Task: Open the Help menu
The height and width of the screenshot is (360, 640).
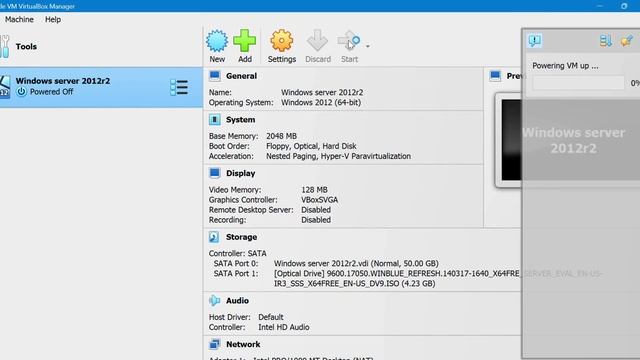Action: coord(53,19)
